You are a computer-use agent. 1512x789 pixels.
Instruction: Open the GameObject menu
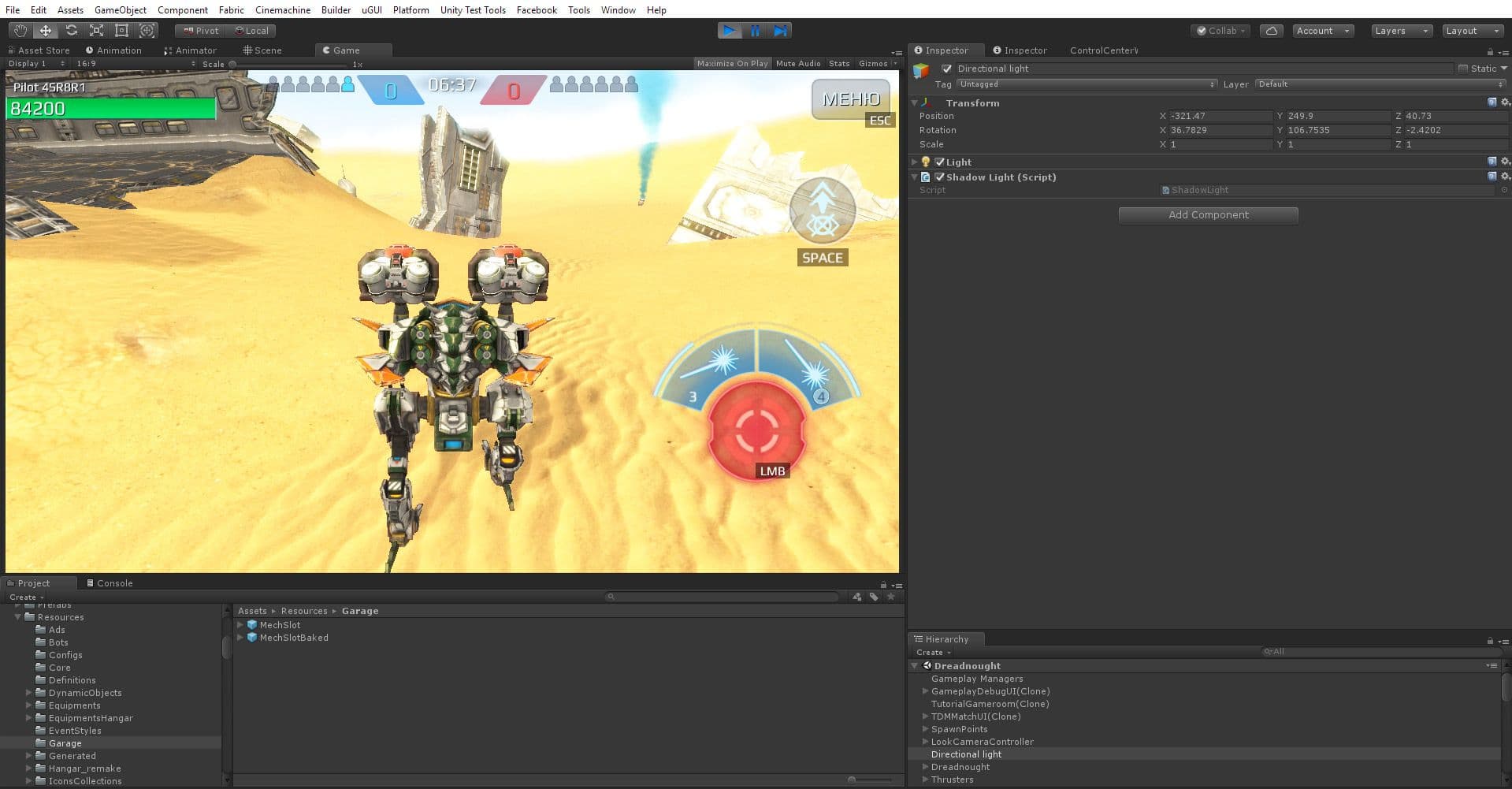(119, 10)
